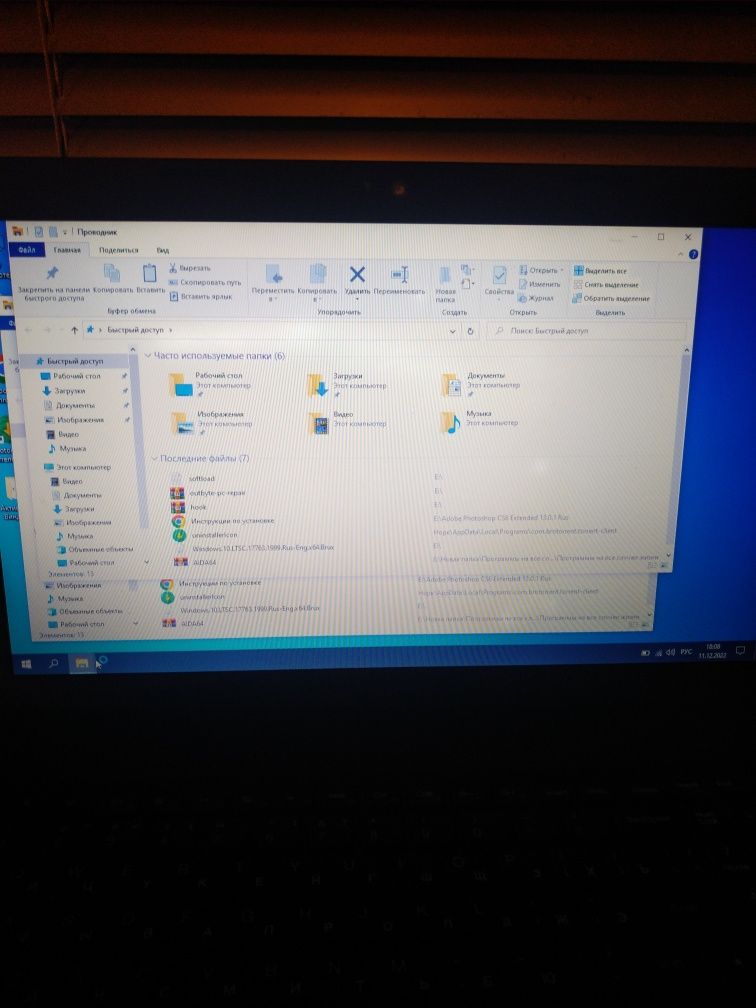Screen dimensions: 756x1008
Task: Open the volume speaker tray icon
Action: [x=670, y=652]
